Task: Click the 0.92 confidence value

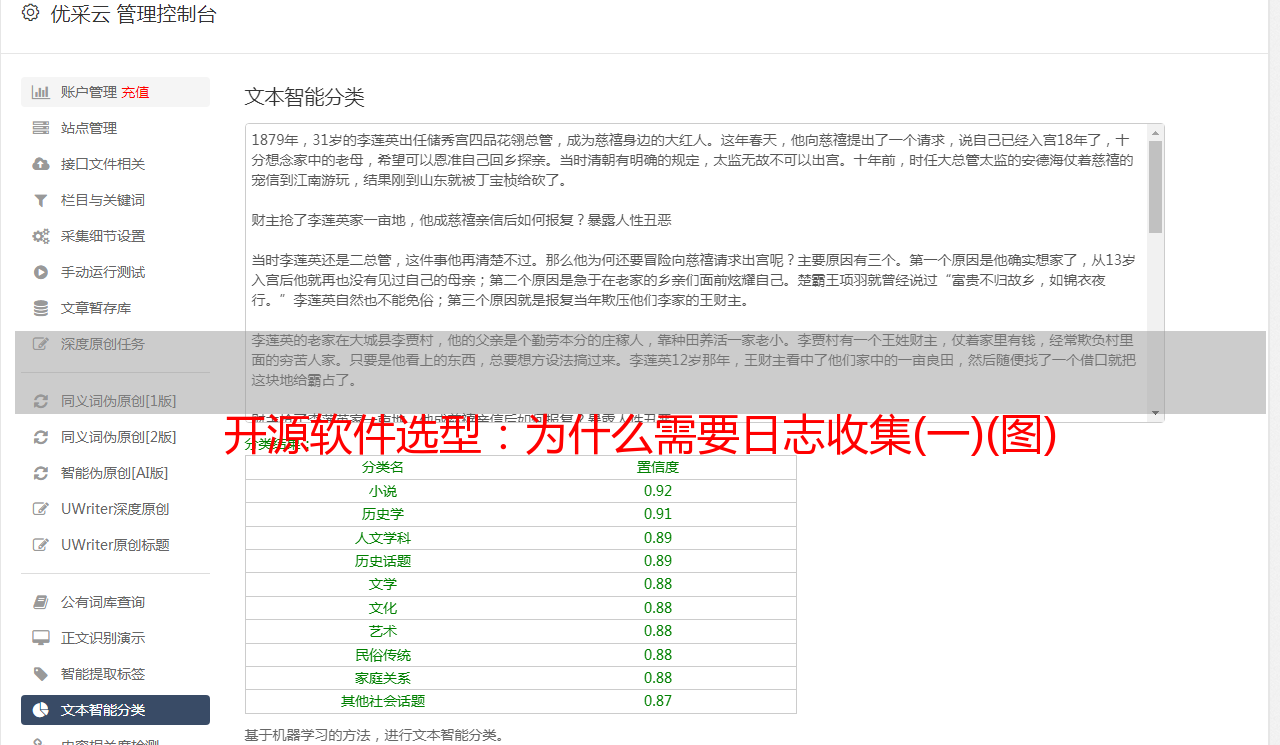Action: 658,491
